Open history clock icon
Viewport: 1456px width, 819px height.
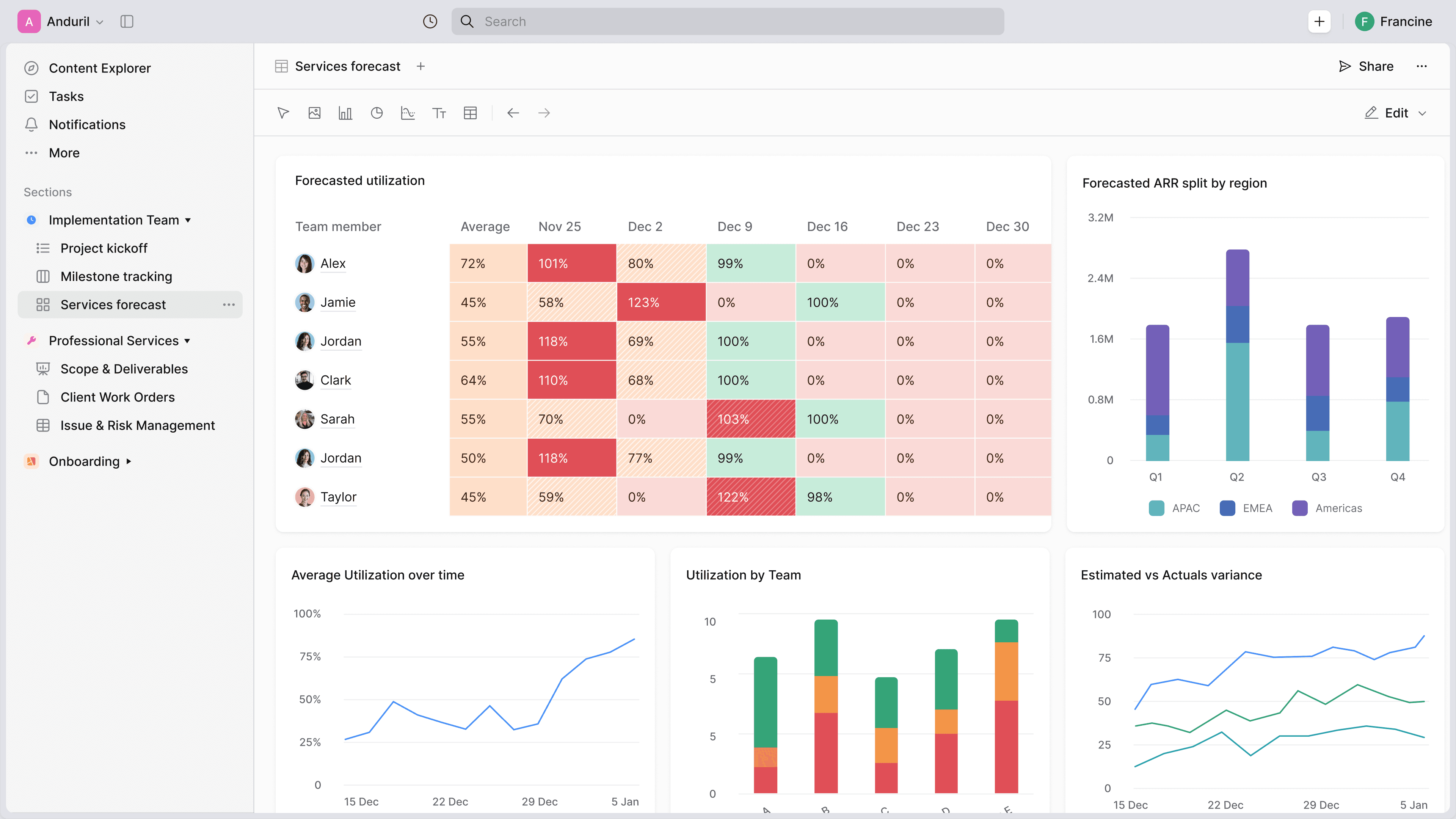(430, 22)
